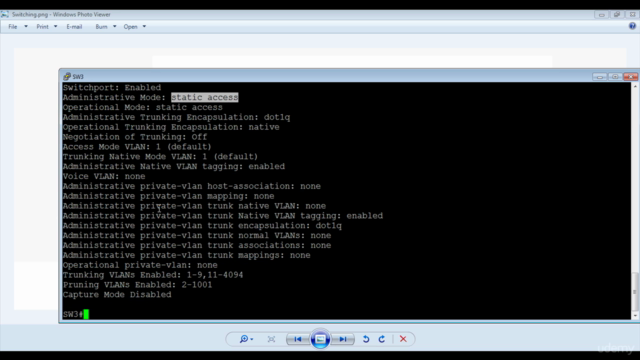Viewport: 640px width, 360px height.
Task: Open the File menu in Photo Viewer
Action: pos(13,27)
